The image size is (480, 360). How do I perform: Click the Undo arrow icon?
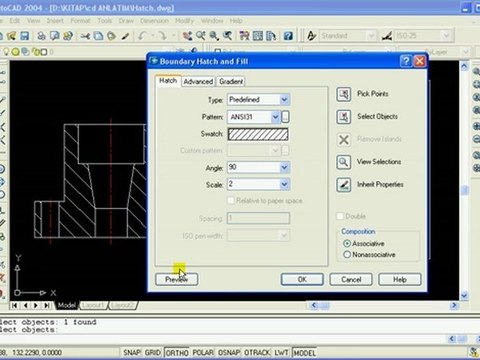pos(142,36)
